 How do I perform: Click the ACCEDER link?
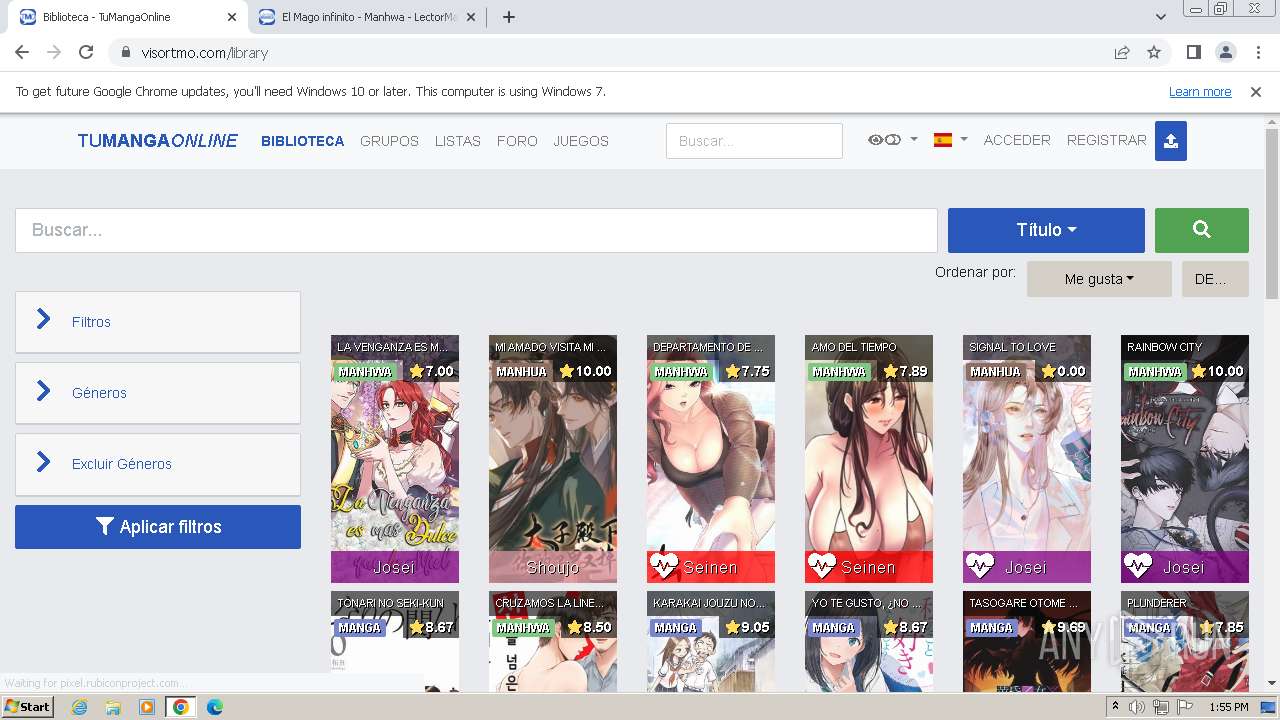[x=1017, y=140]
